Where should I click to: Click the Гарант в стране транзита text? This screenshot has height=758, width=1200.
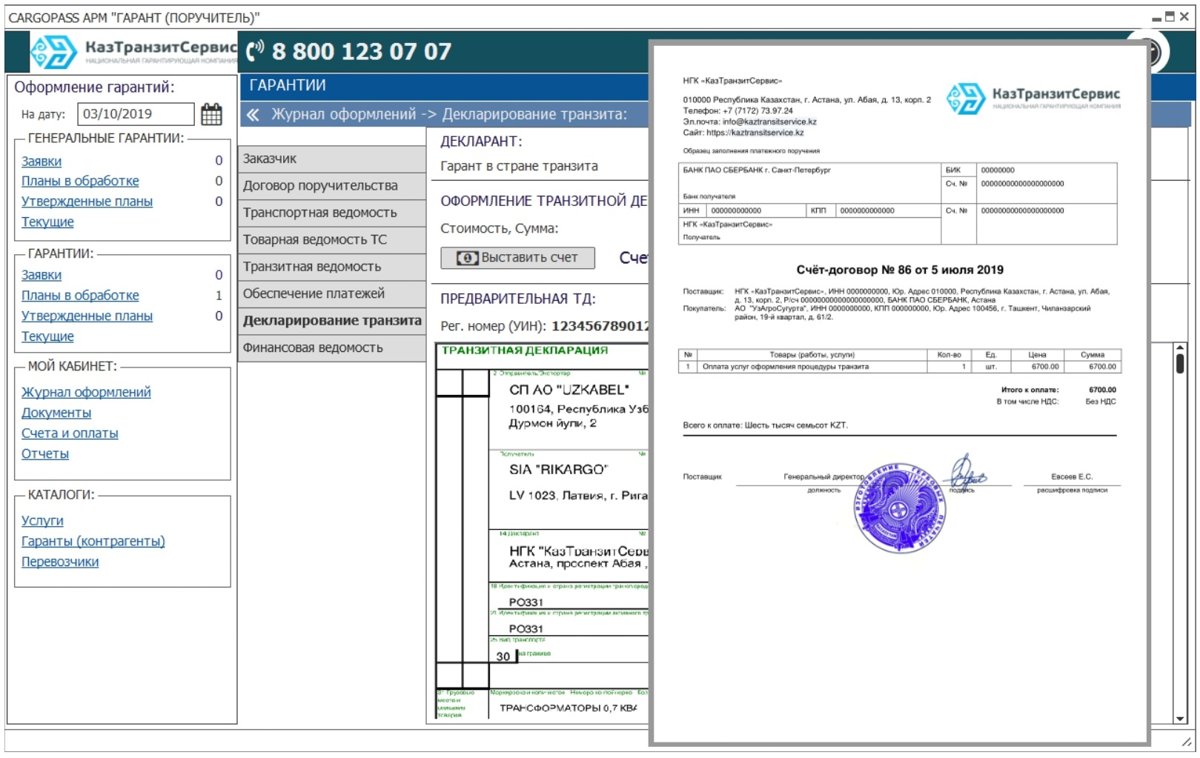pyautogui.click(x=519, y=166)
